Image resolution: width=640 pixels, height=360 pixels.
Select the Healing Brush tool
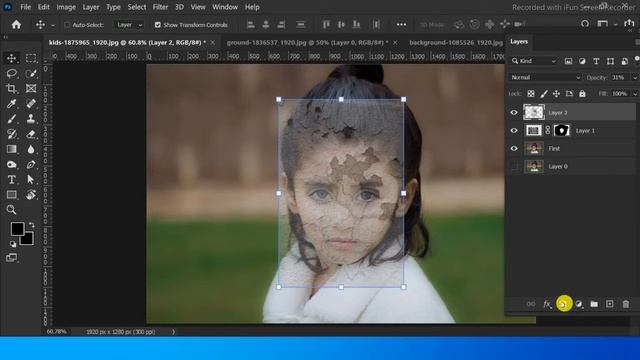click(x=31, y=104)
